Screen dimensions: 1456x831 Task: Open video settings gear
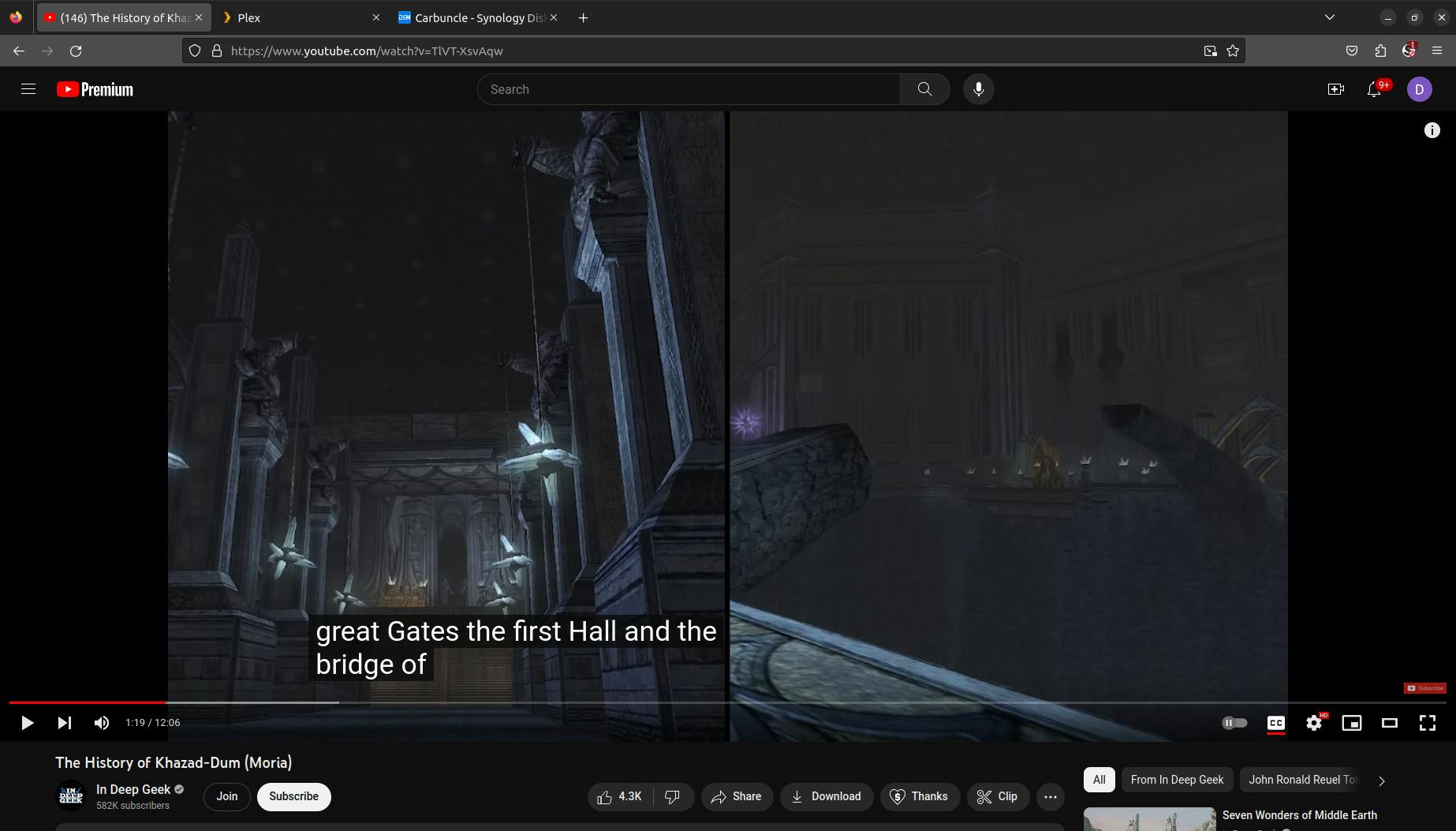tap(1313, 723)
